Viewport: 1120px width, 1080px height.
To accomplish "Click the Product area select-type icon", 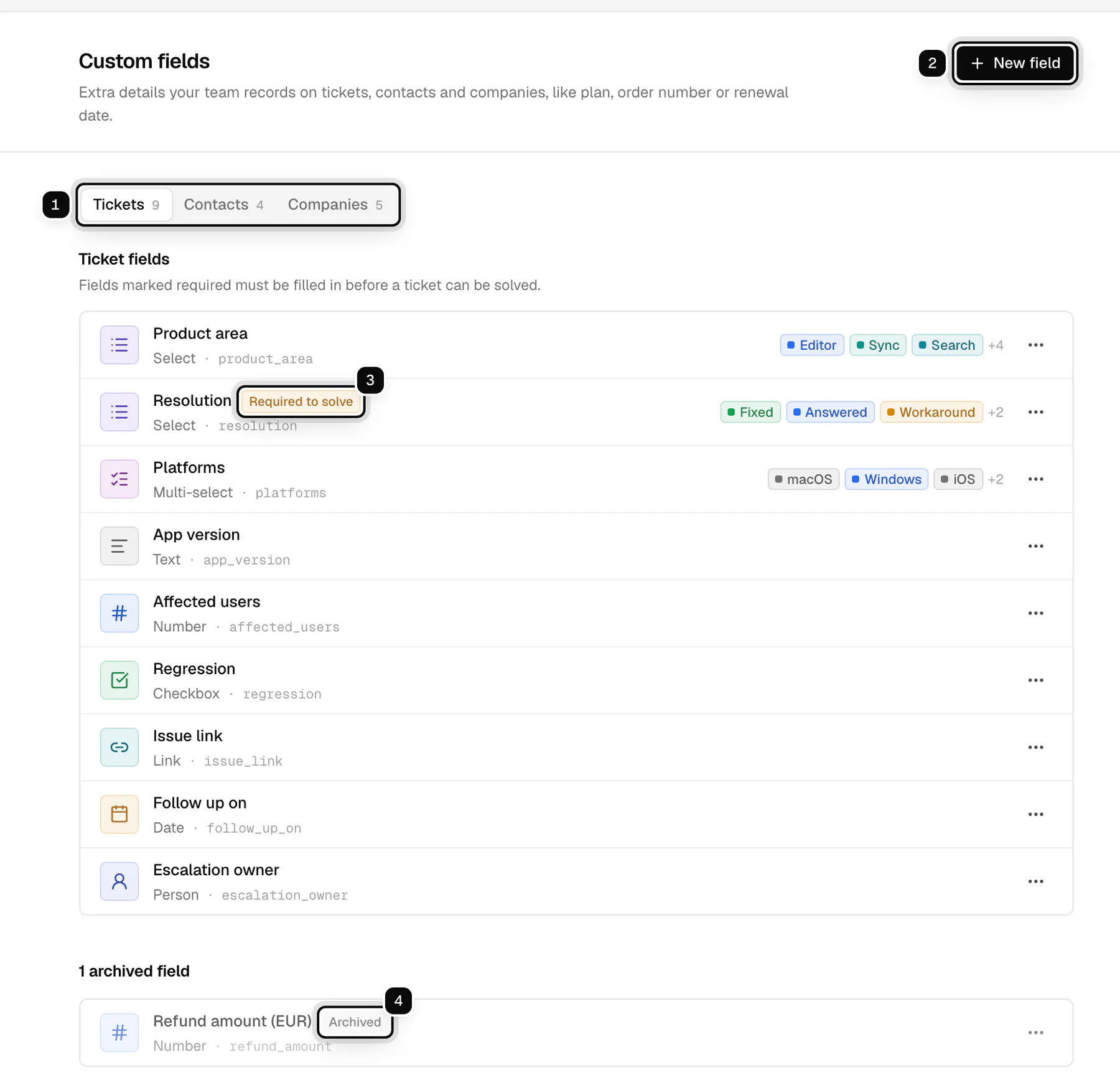I will coord(119,345).
